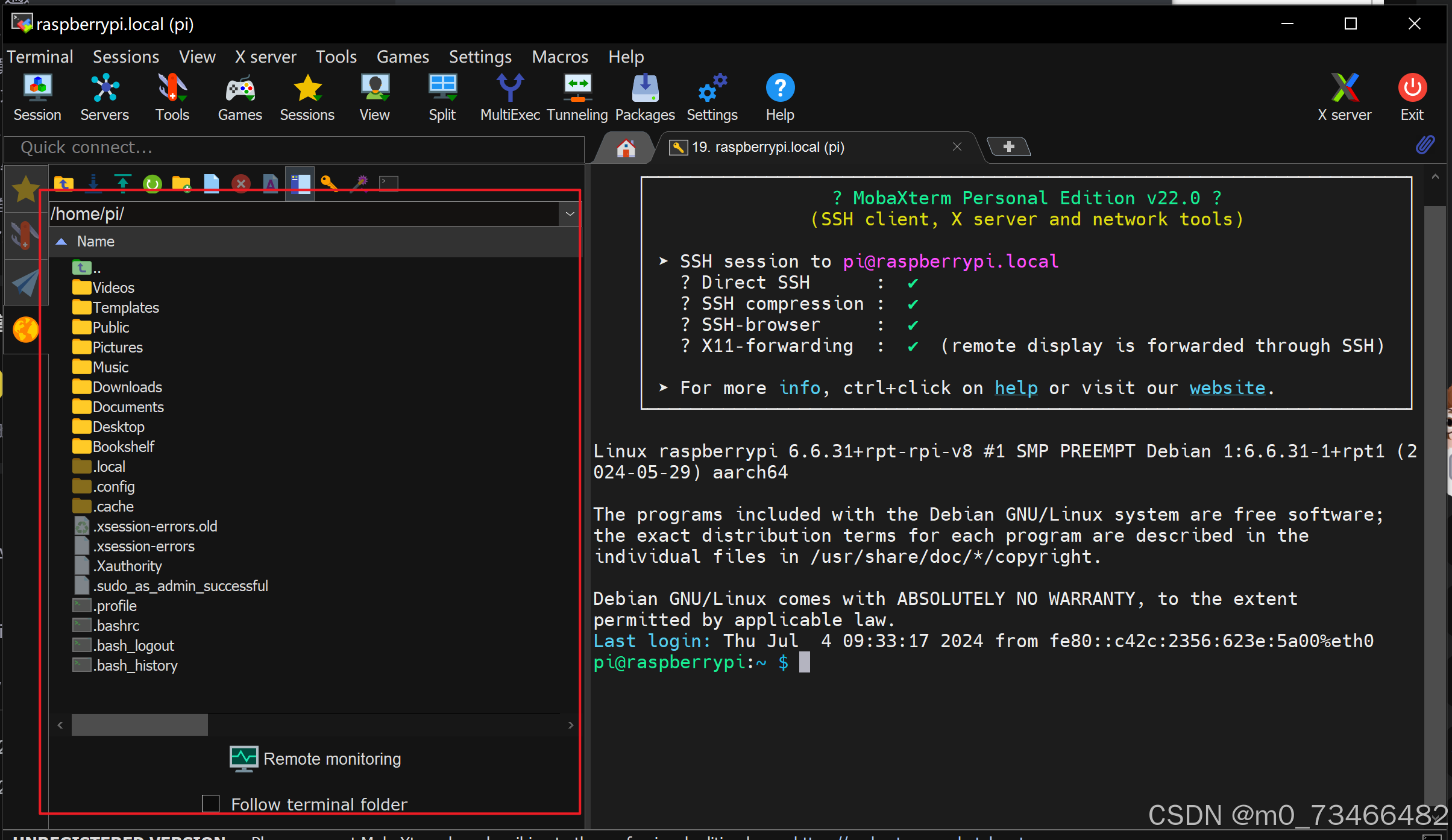Enable Follow terminal folder checkbox
Viewport: 1452px width, 840px height.
pos(210,803)
